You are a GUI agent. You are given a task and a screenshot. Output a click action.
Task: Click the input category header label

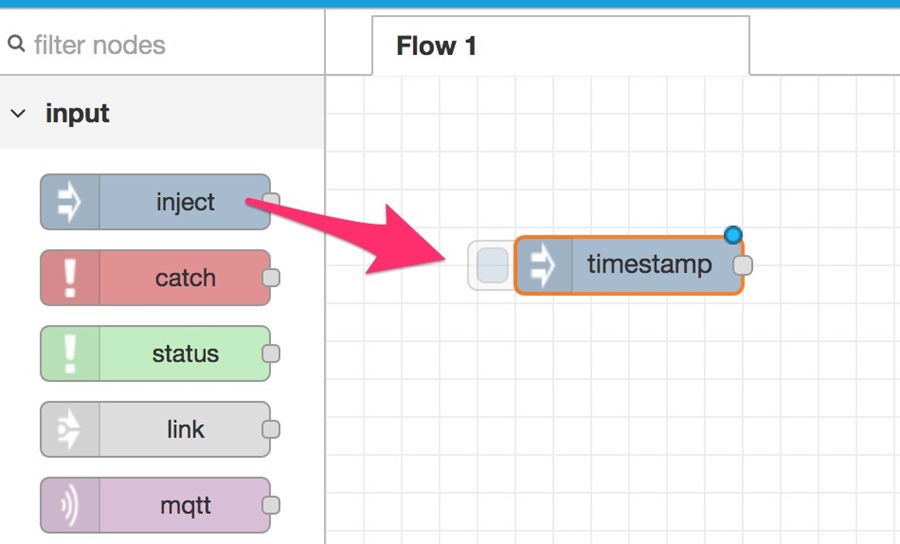click(x=77, y=113)
